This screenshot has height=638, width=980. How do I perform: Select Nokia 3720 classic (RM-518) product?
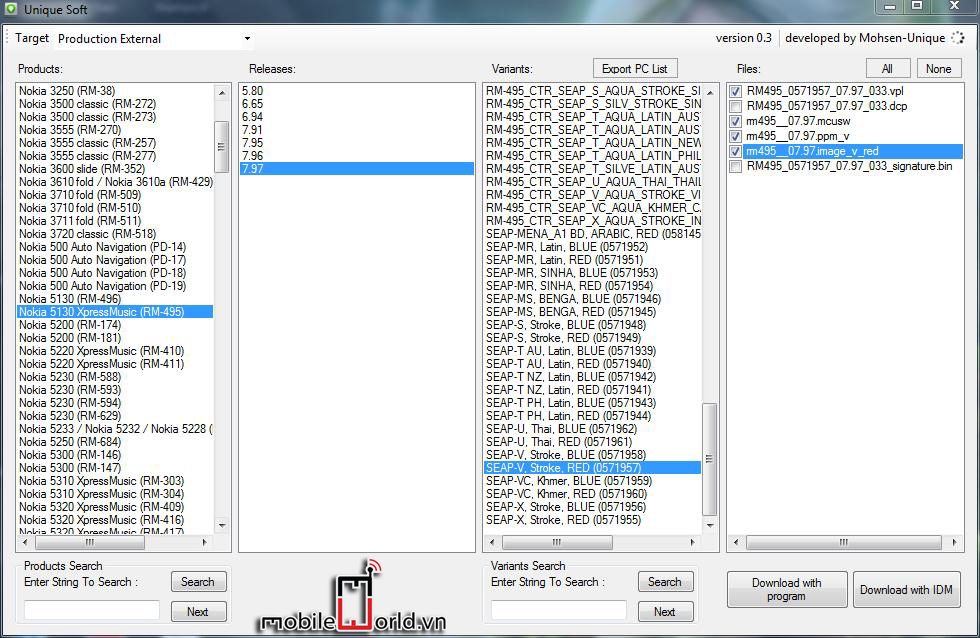click(x=115, y=234)
